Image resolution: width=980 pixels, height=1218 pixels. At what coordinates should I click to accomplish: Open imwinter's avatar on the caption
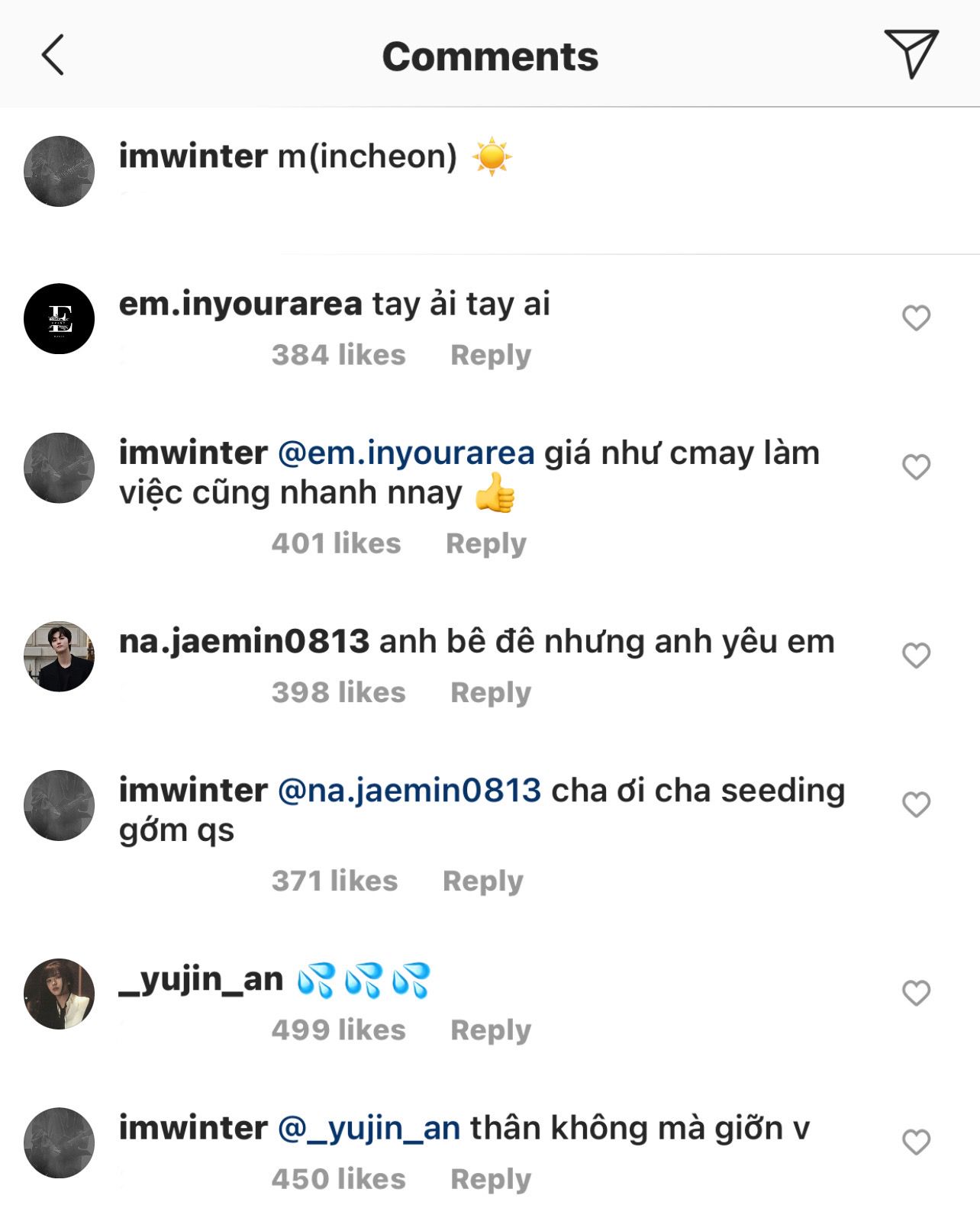point(60,171)
